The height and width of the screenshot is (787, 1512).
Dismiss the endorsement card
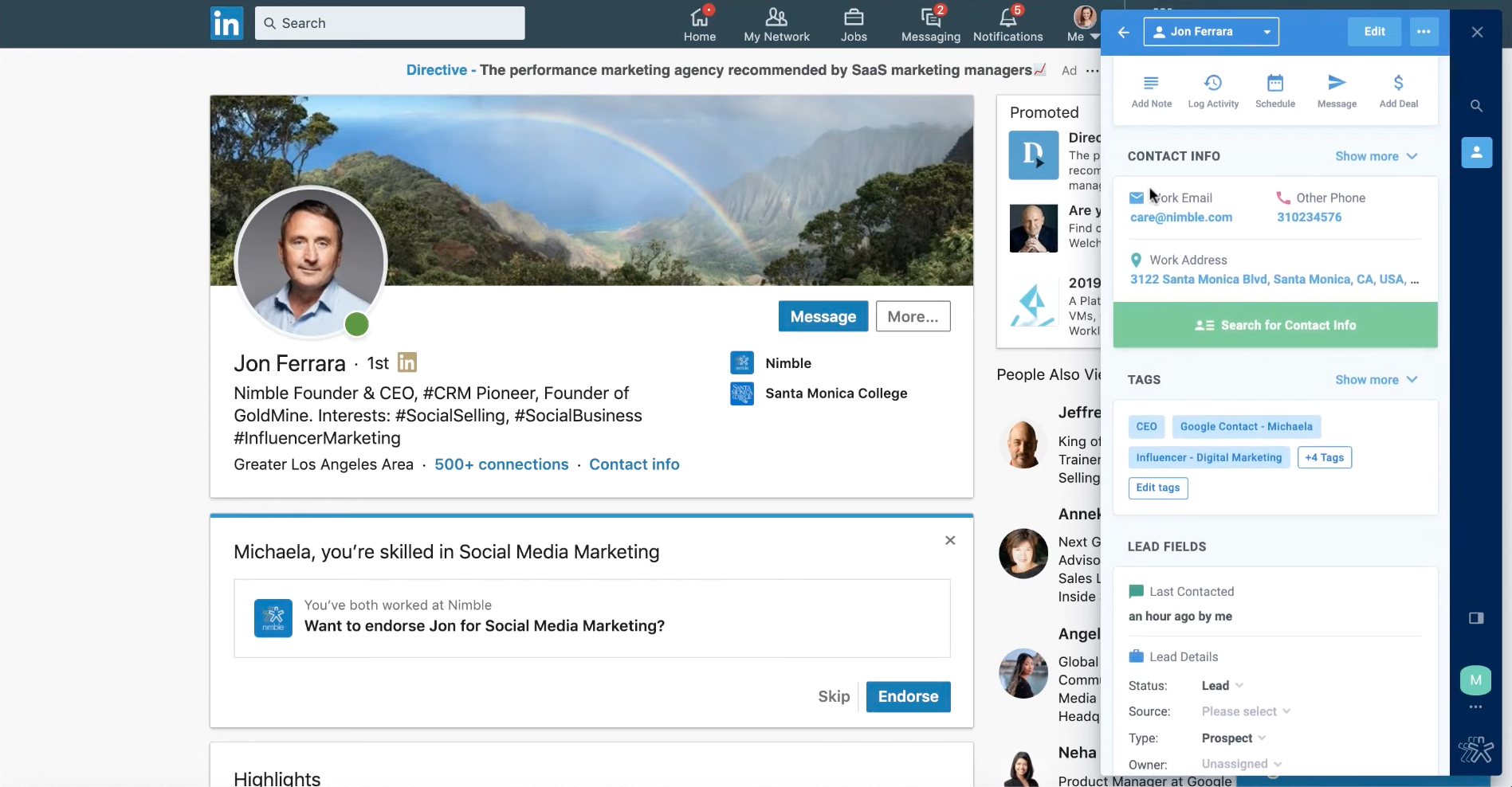(950, 540)
